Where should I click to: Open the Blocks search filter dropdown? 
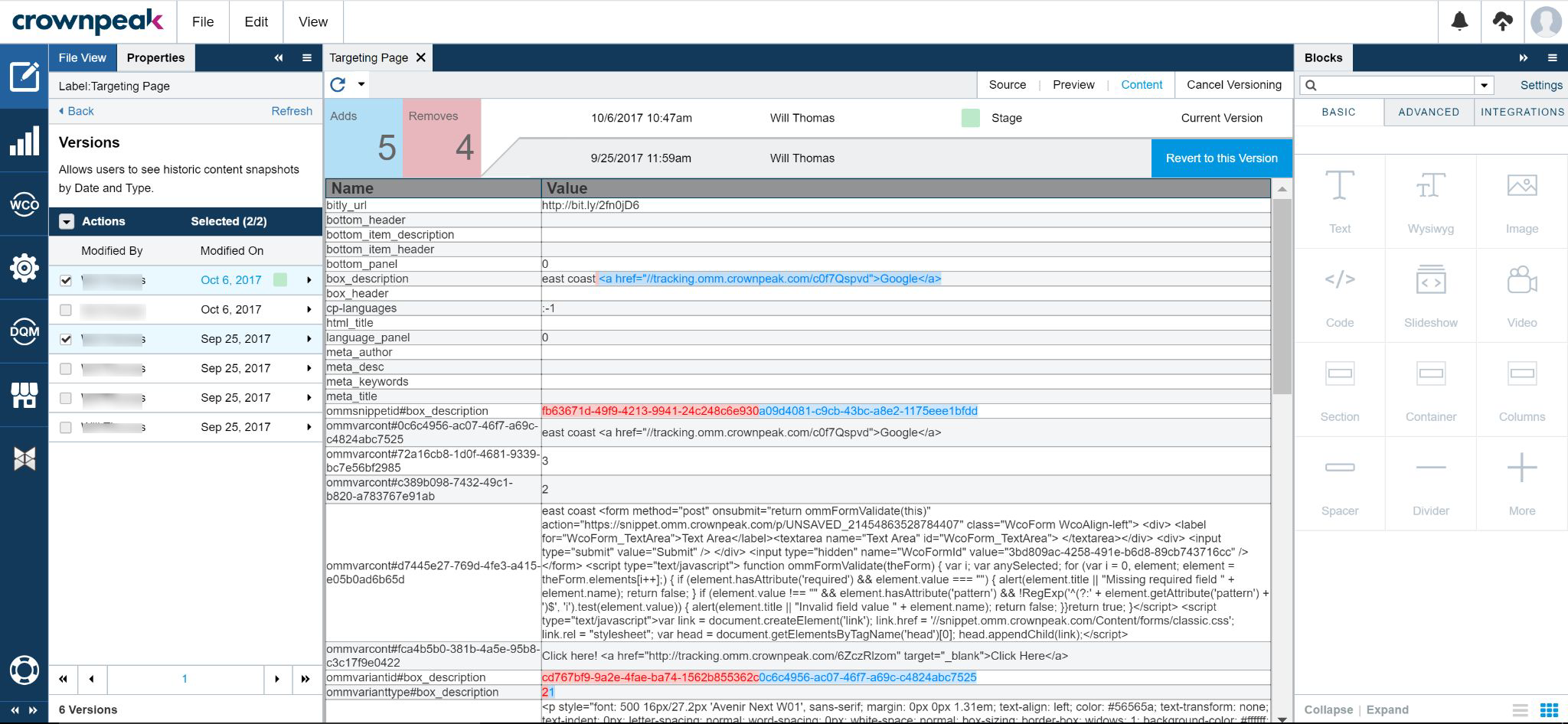(x=1484, y=85)
